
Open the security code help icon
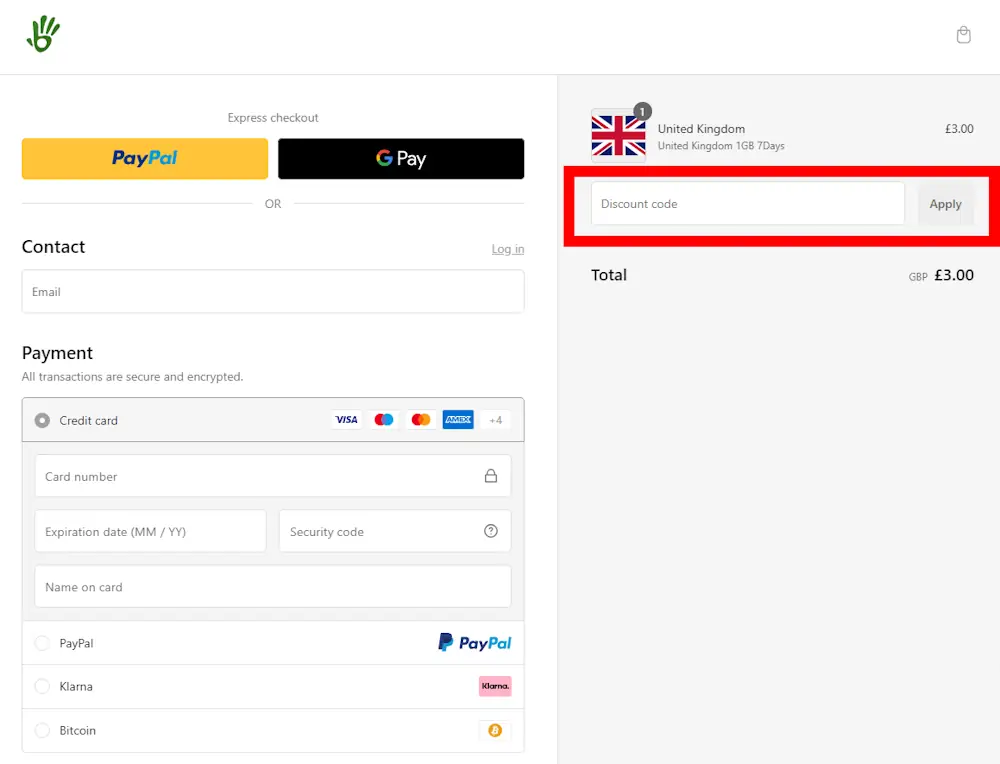[x=491, y=531]
